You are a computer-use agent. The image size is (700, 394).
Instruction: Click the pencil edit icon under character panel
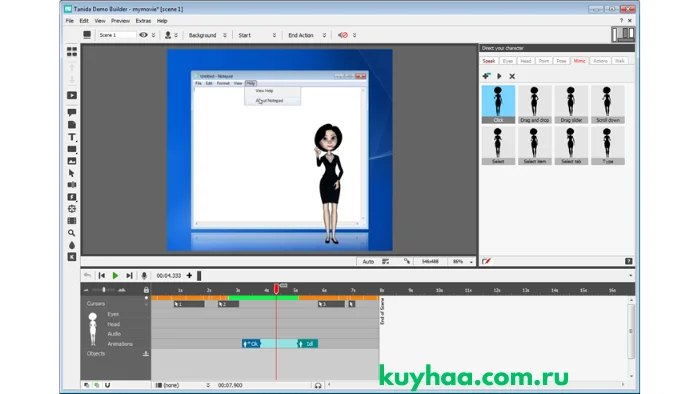click(486, 261)
